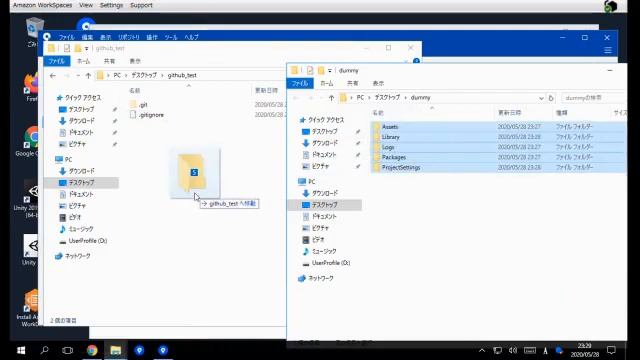The image size is (640, 360).
Task: Click taskbar clock showing 23:29
Action: [584, 351]
